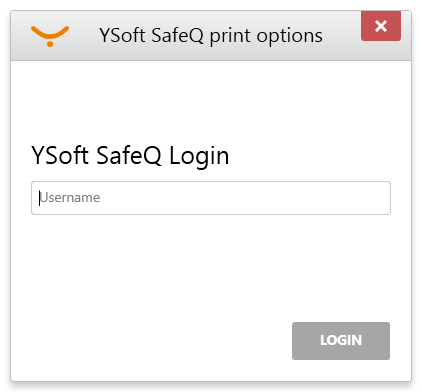Dismiss the dialog using the red close button
422x392 pixels.
pyautogui.click(x=381, y=26)
